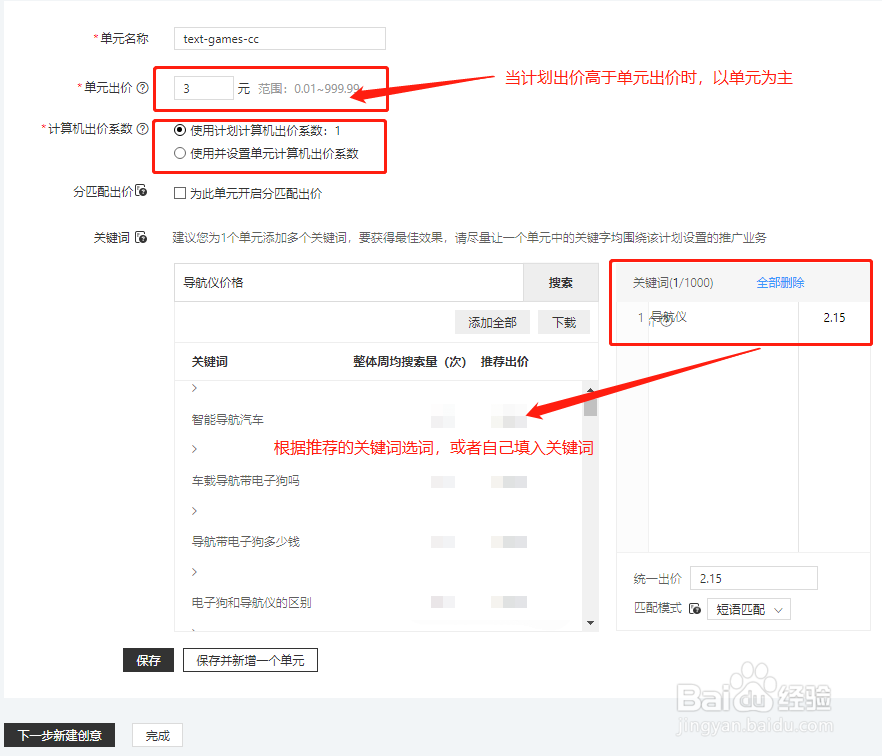Open the 计算机出价系数 help icon

pyautogui.click(x=141, y=128)
